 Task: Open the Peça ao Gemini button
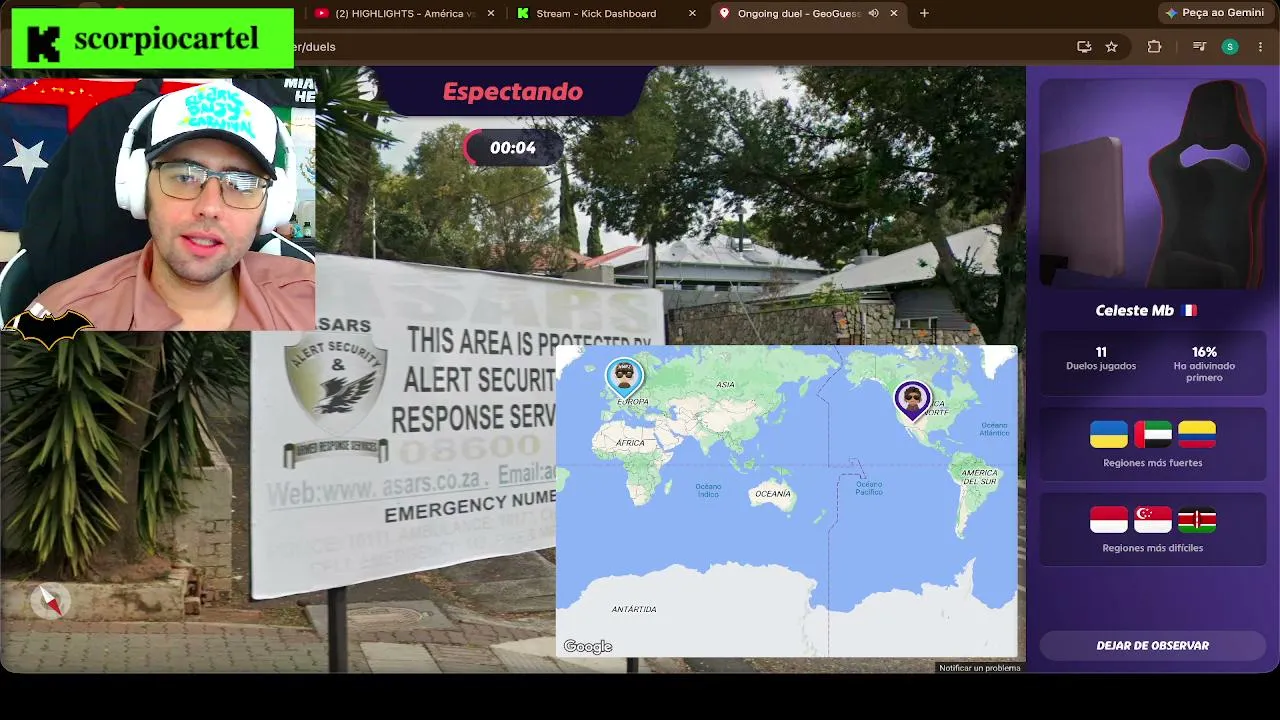coord(1214,13)
